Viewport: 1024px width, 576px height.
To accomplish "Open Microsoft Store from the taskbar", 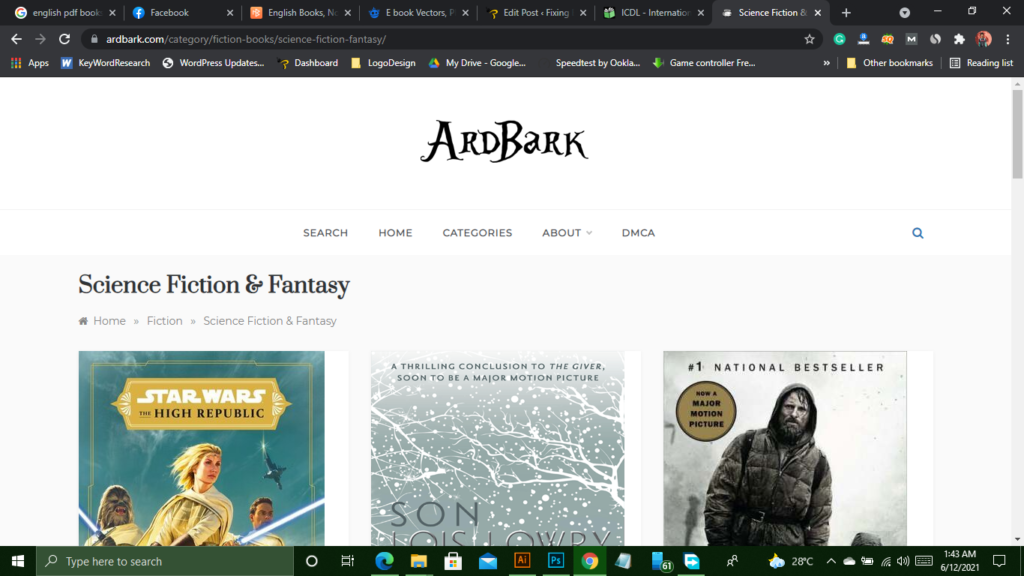I will click(x=453, y=561).
